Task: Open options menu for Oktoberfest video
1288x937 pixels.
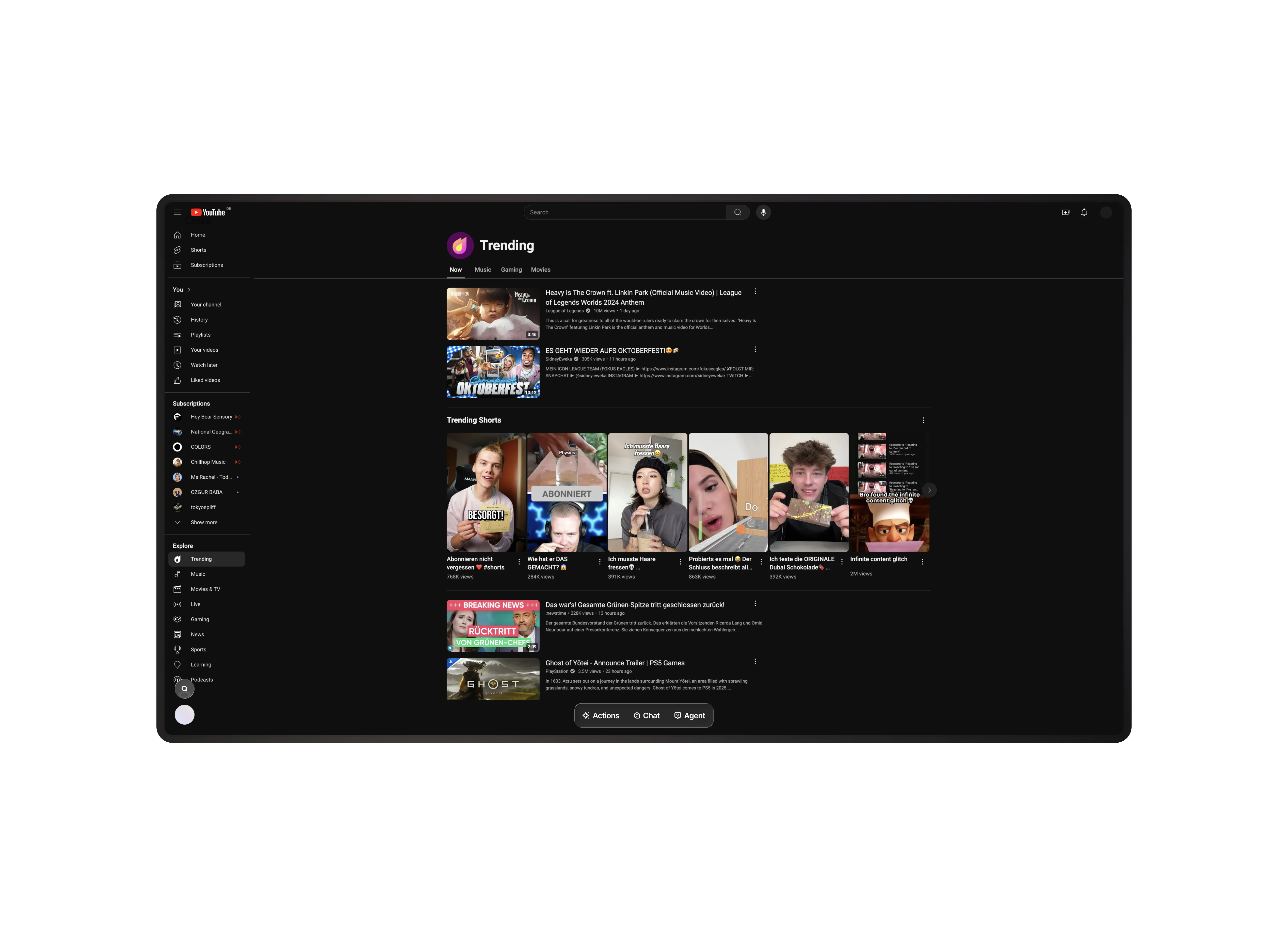Action: 755,349
